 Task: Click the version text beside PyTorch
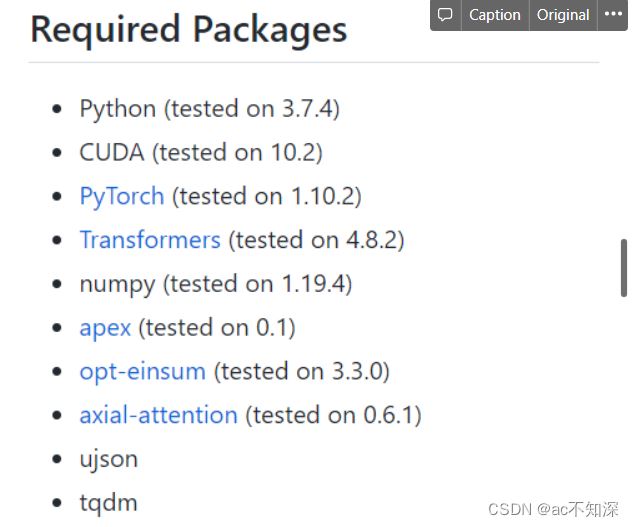pyautogui.click(x=267, y=197)
